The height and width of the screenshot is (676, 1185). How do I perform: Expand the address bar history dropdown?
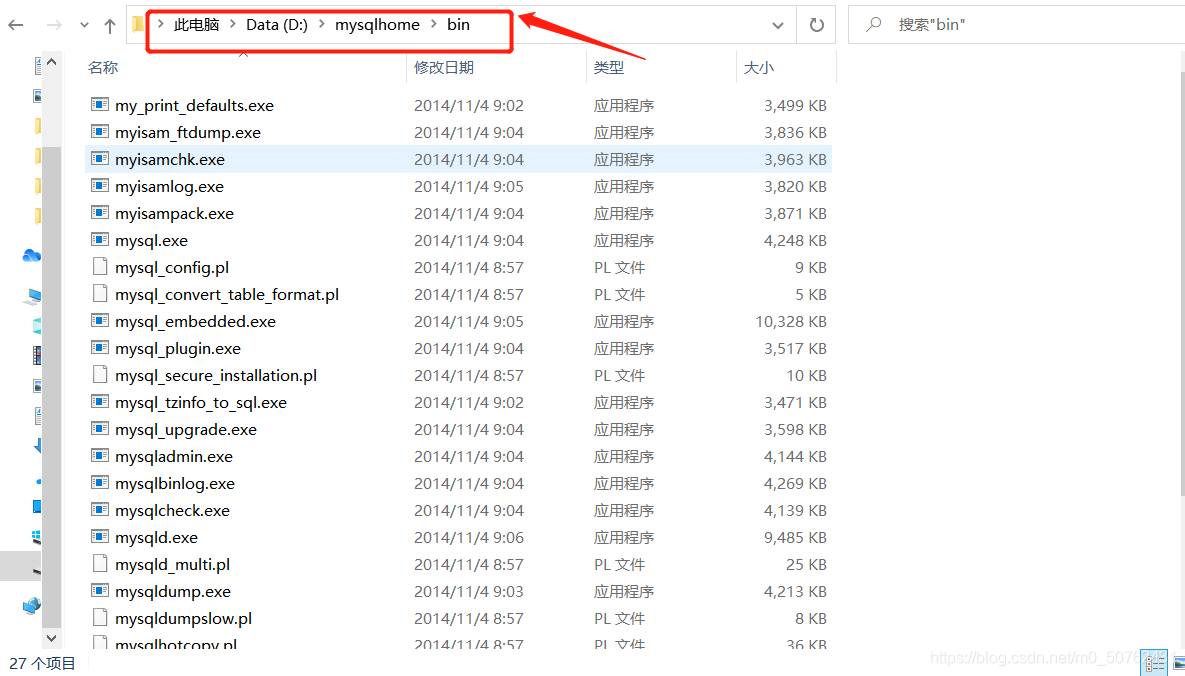(x=778, y=26)
